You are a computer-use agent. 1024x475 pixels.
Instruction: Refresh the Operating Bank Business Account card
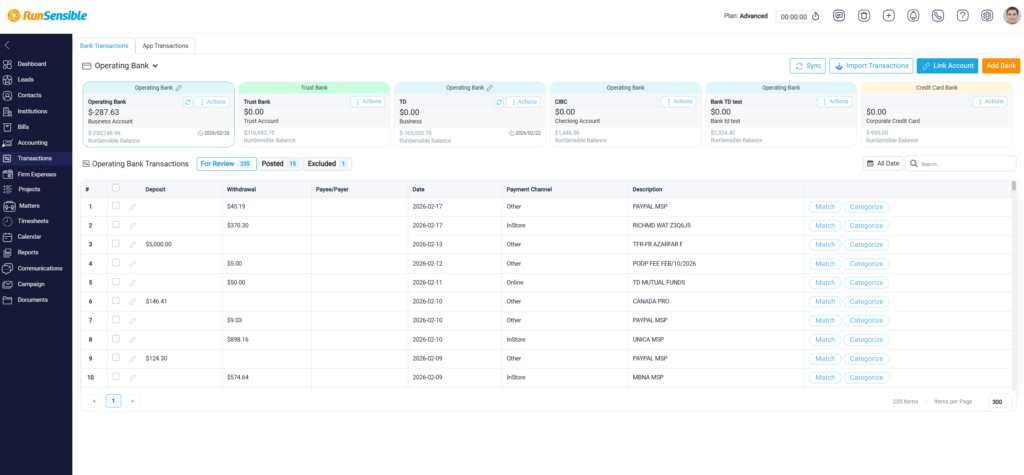coord(187,102)
